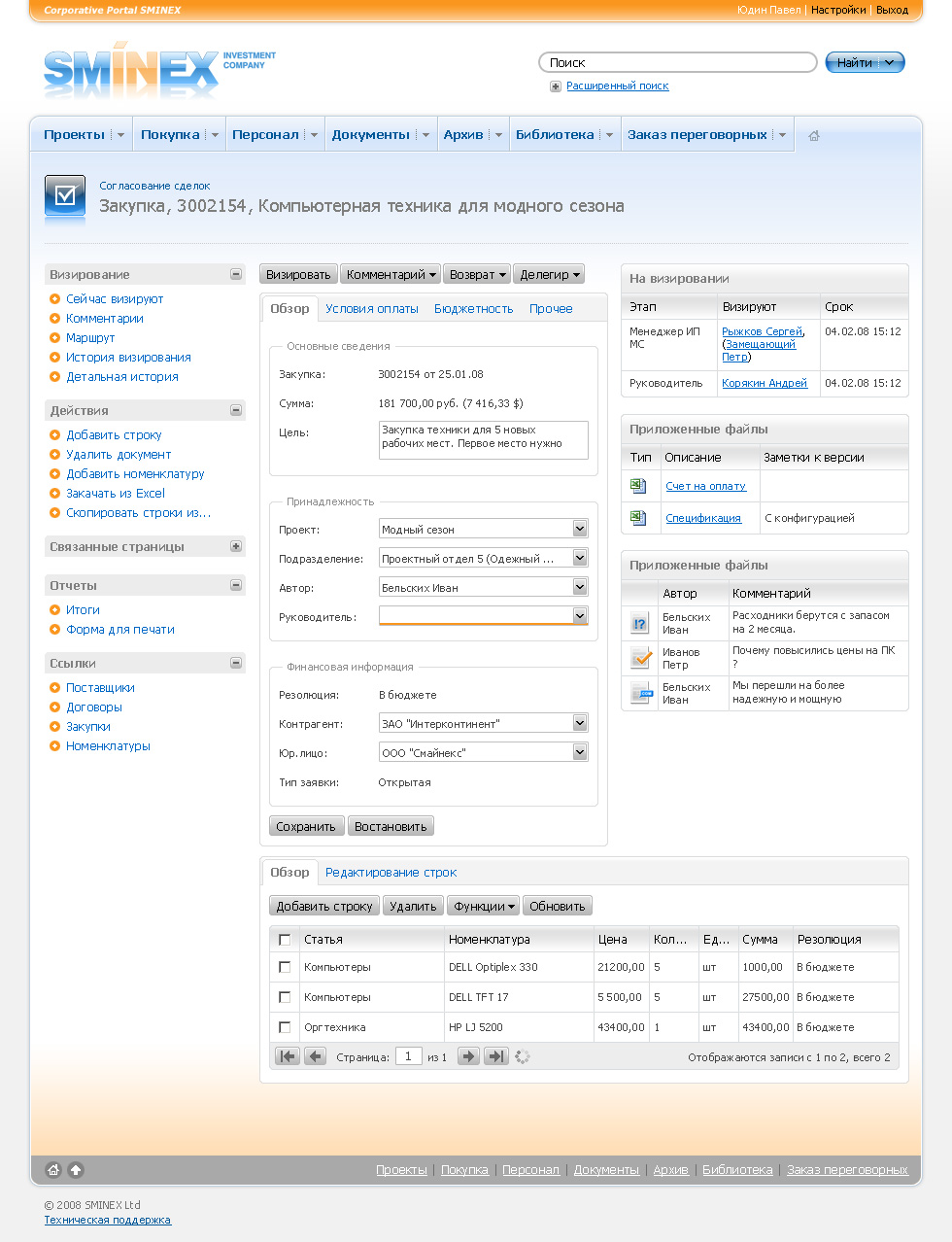The height and width of the screenshot is (1242, 952).
Task: Open the Расширенный поиск link
Action: (x=620, y=86)
